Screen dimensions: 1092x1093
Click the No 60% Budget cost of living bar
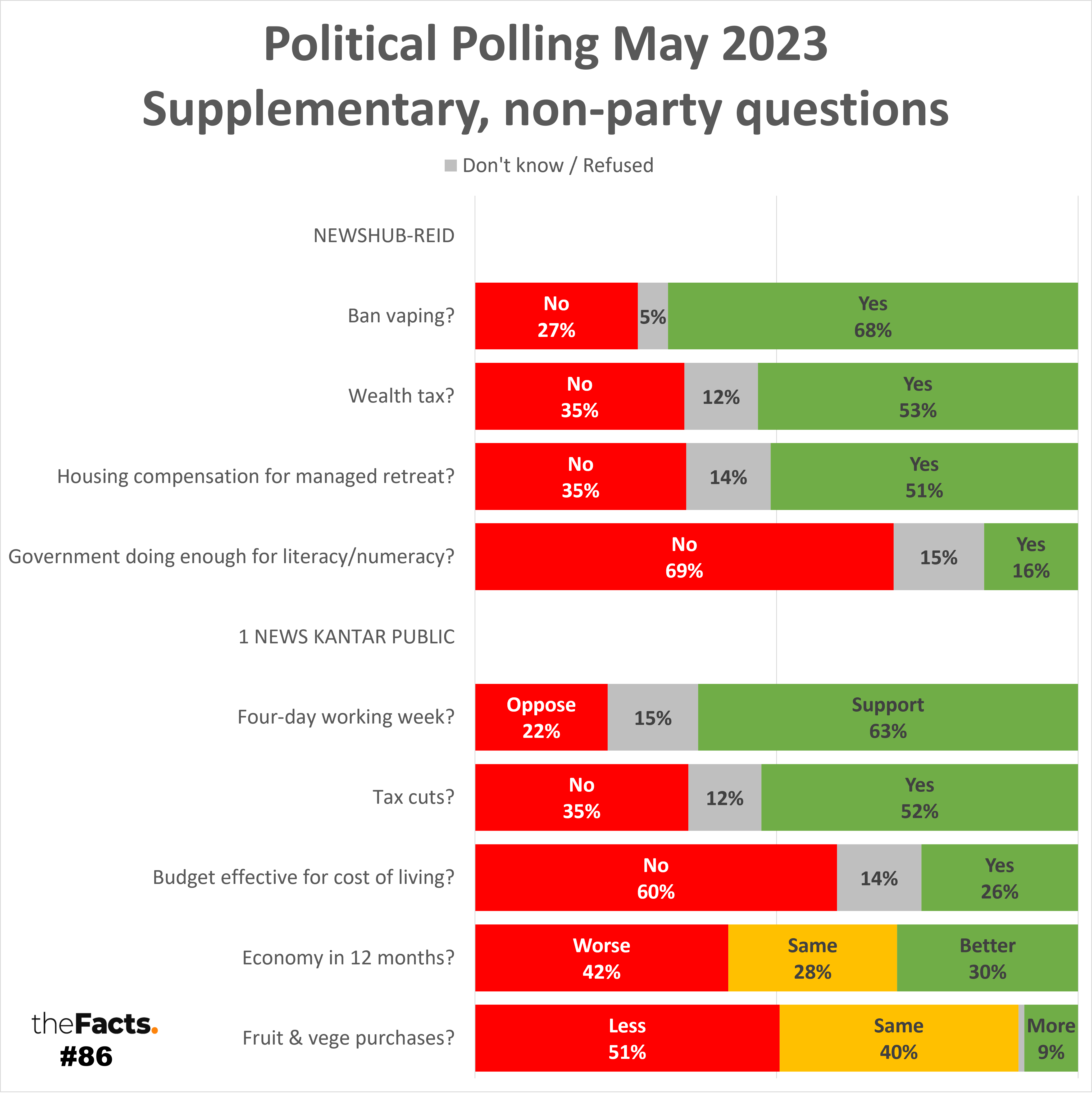point(656,878)
